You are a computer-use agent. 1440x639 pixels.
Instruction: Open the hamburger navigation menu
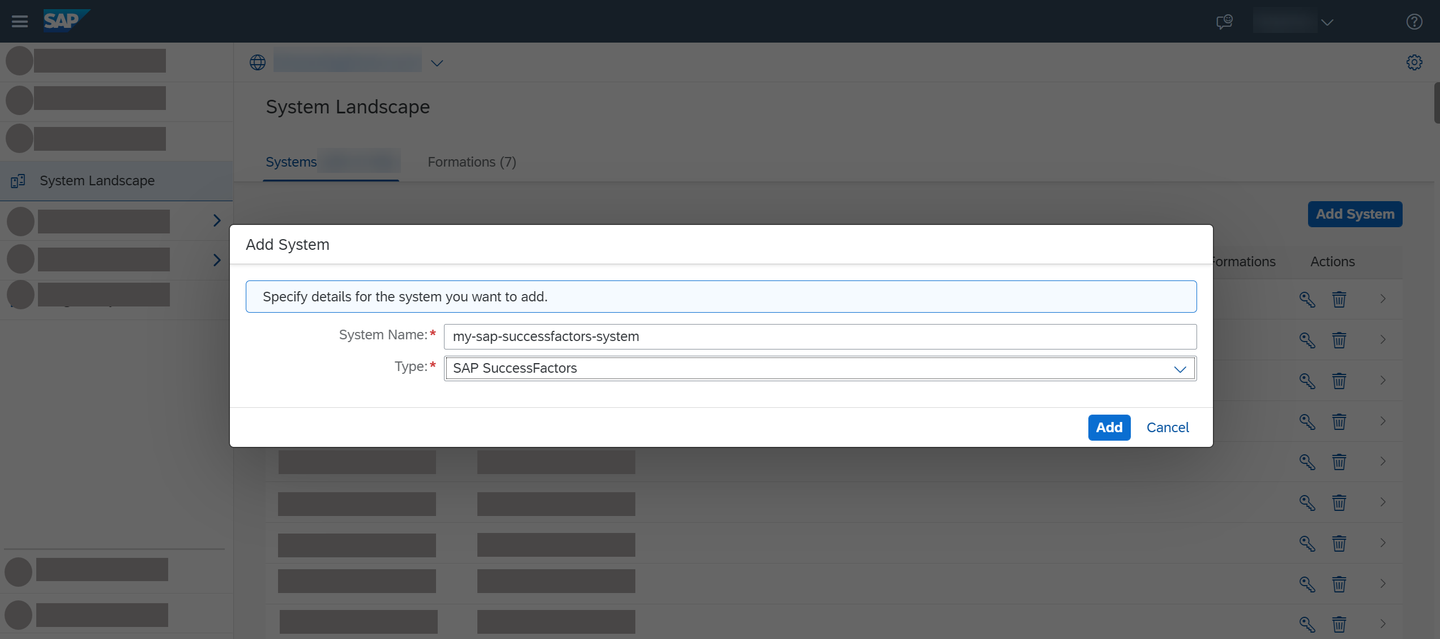point(20,21)
